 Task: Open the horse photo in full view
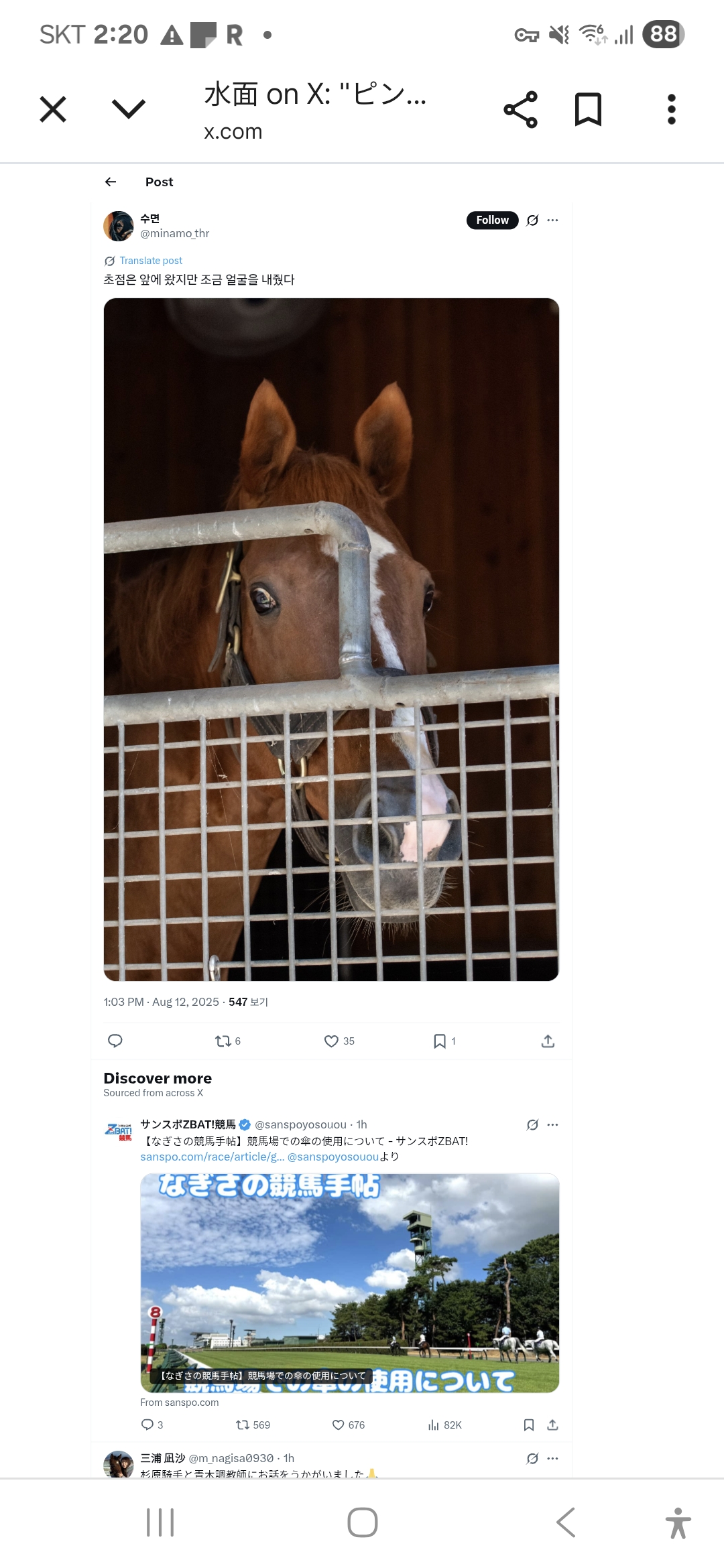(331, 639)
